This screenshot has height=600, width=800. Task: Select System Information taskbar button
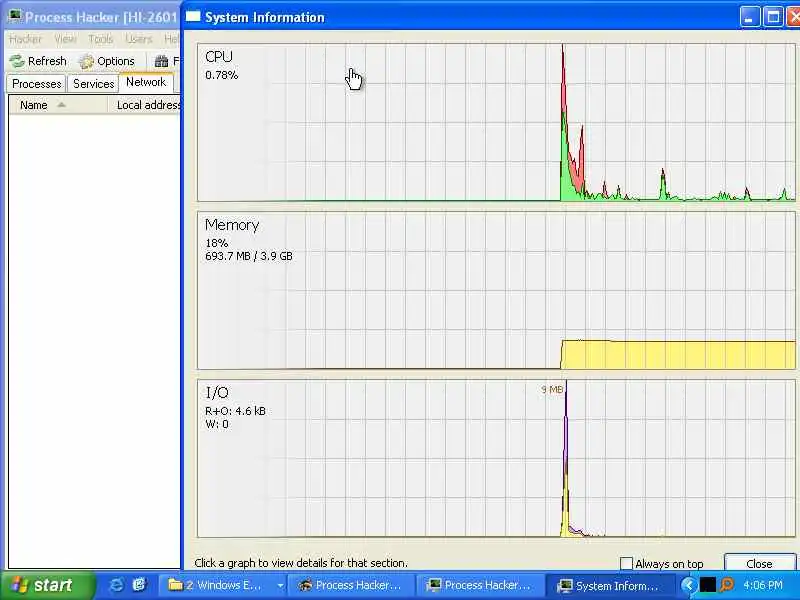point(609,585)
